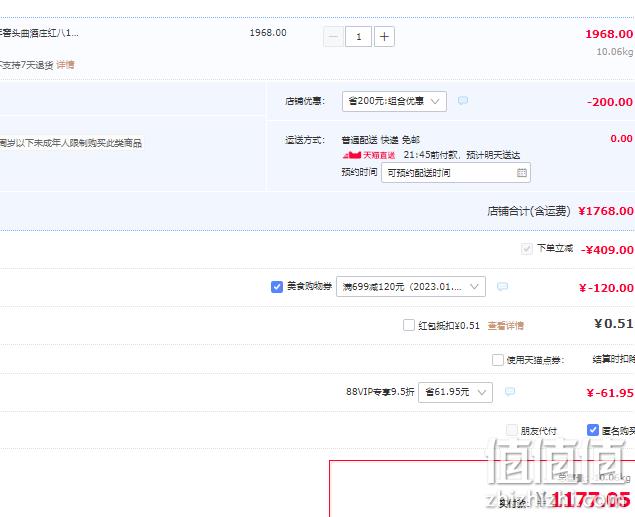Enable the 使用天猫点券 checkbox
The height and width of the screenshot is (517, 635).
(x=498, y=360)
